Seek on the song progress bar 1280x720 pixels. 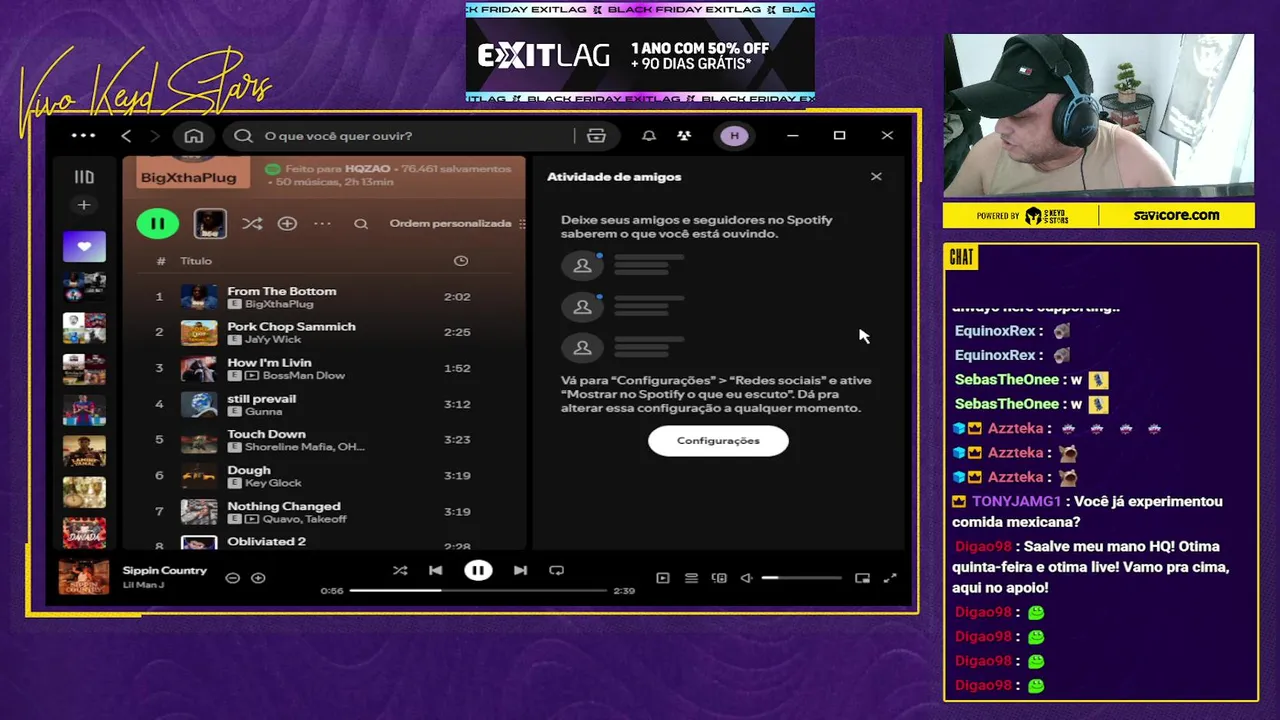click(x=478, y=591)
